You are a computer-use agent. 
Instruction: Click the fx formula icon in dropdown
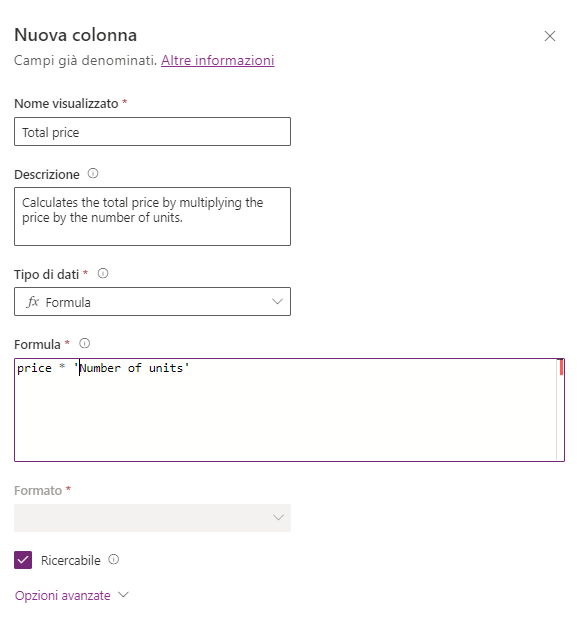(x=32, y=302)
